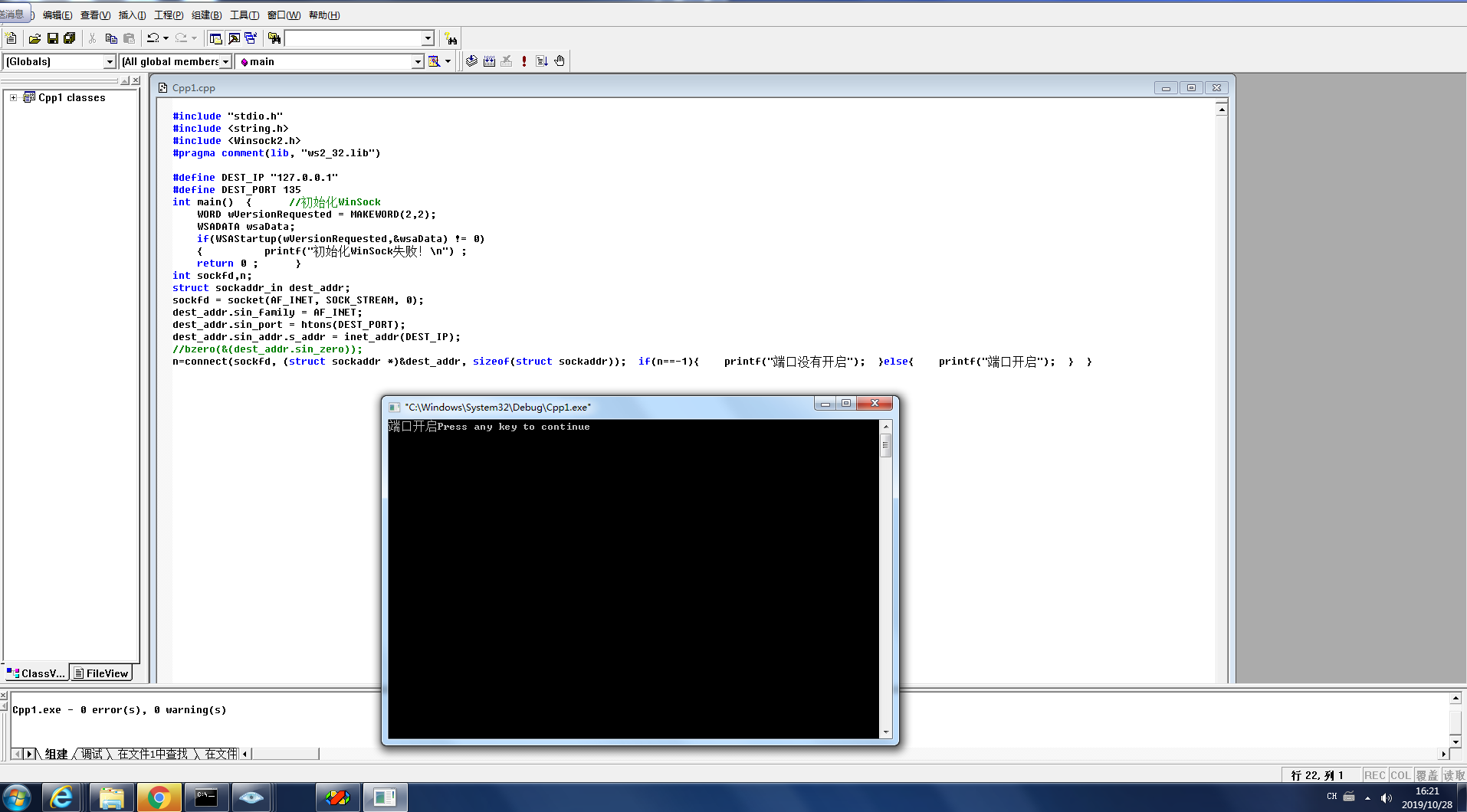Click the console window vertical scrollbar thumb

coord(886,445)
